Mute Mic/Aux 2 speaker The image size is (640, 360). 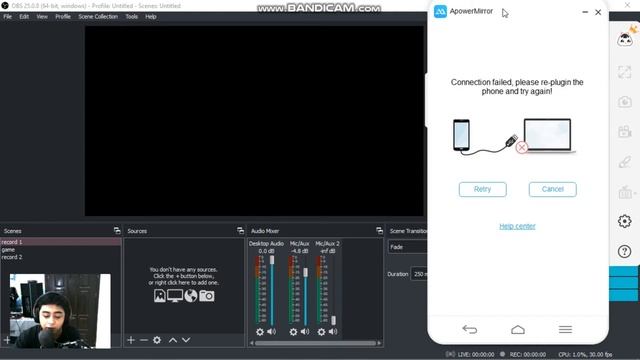(x=333, y=332)
